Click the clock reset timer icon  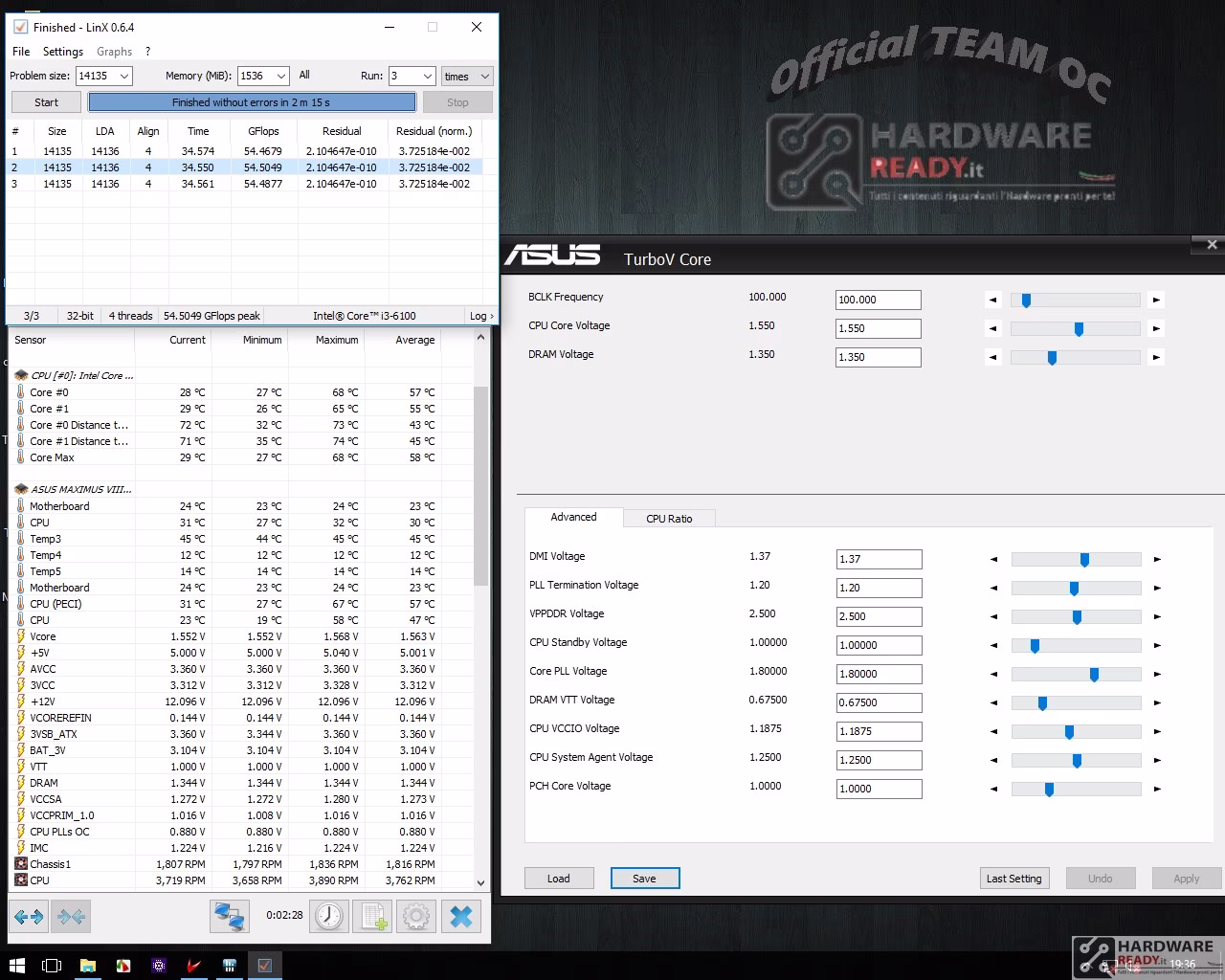tap(329, 916)
